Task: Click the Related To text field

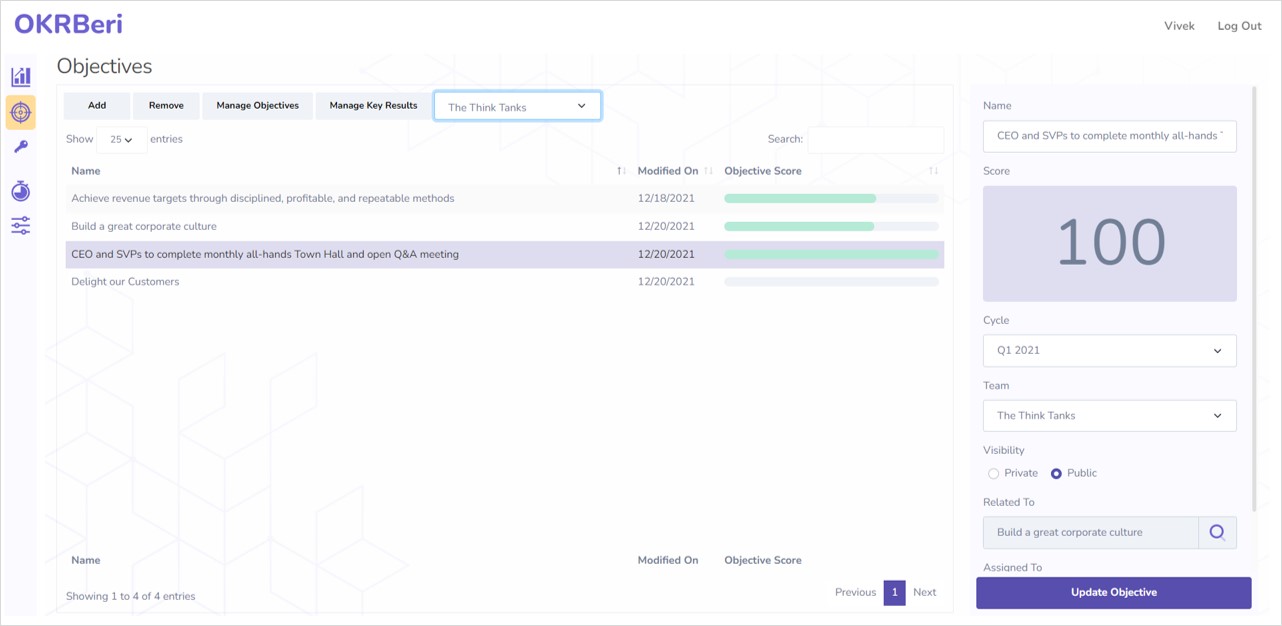Action: click(1091, 533)
